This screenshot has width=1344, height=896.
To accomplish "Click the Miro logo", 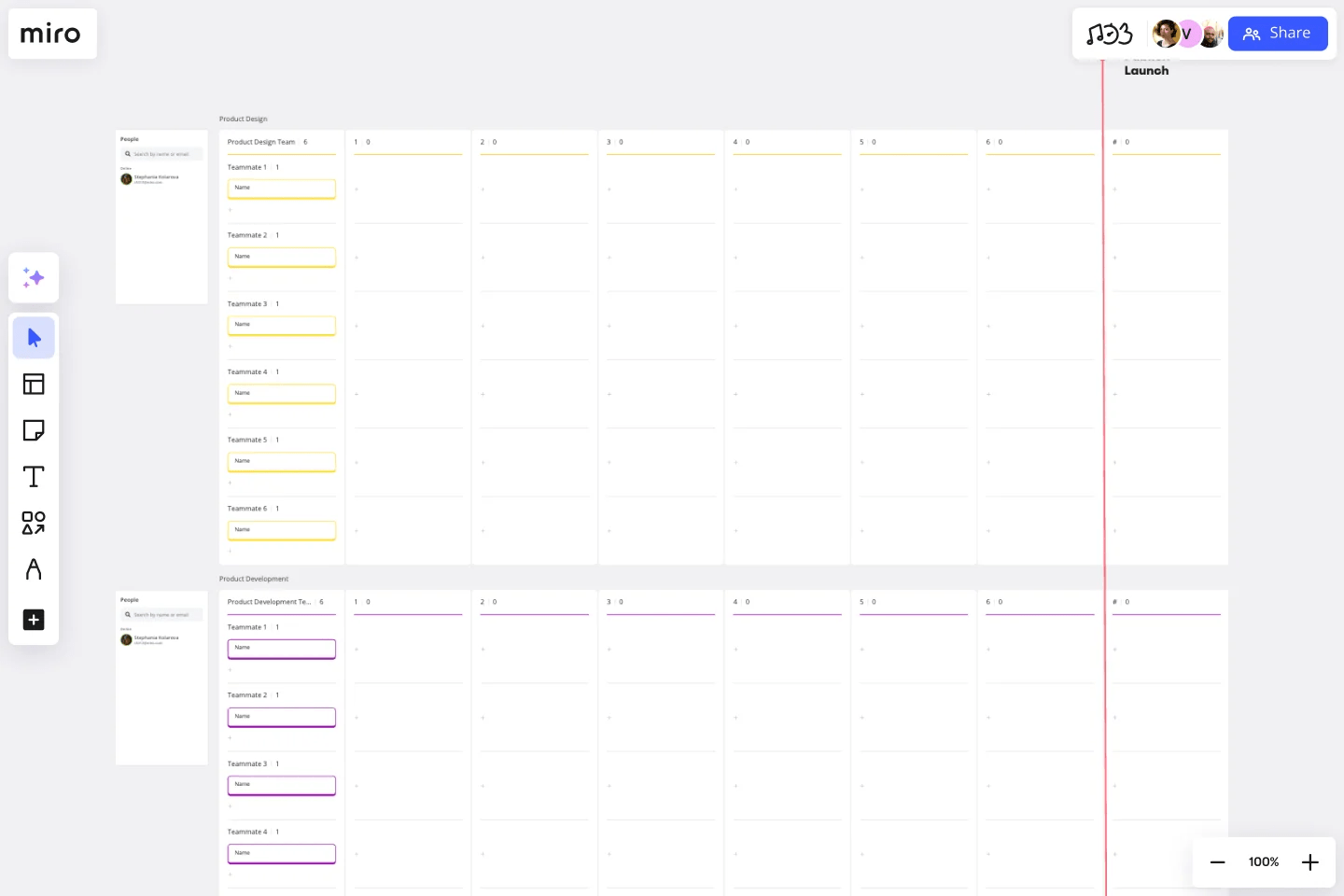I will tap(51, 33).
